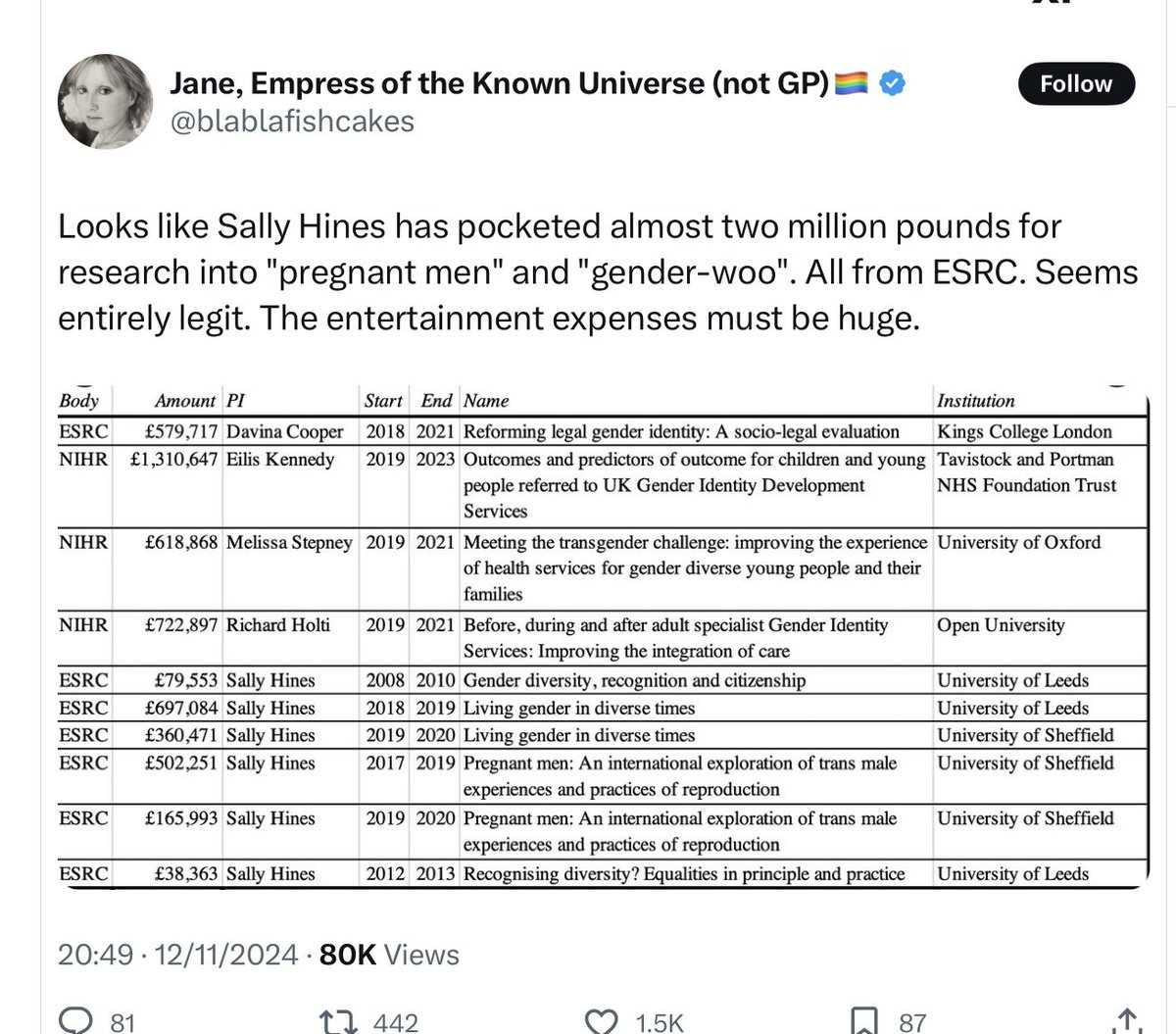
Task: Click the 442 reposts count
Action: (396, 1023)
